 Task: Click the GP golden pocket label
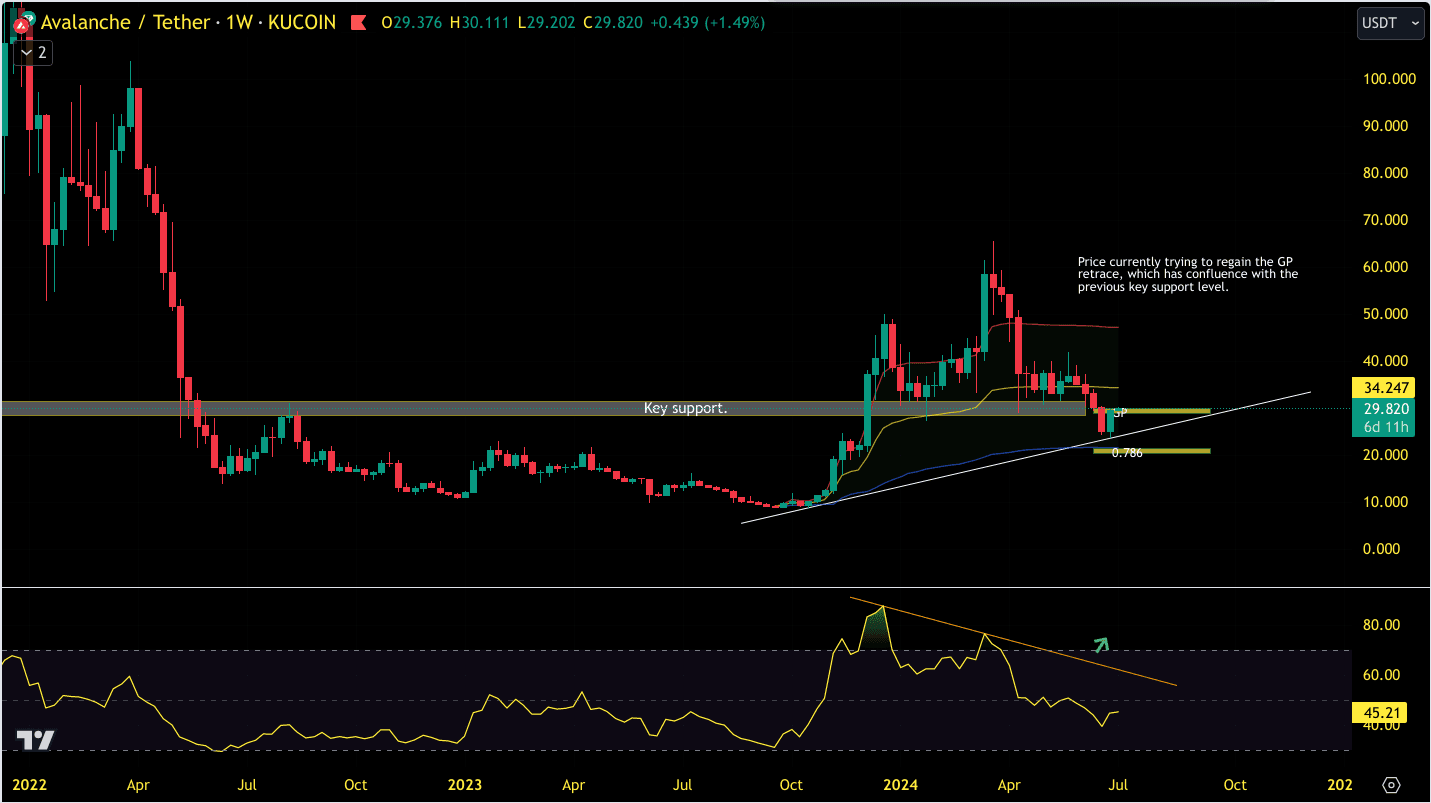point(1120,413)
